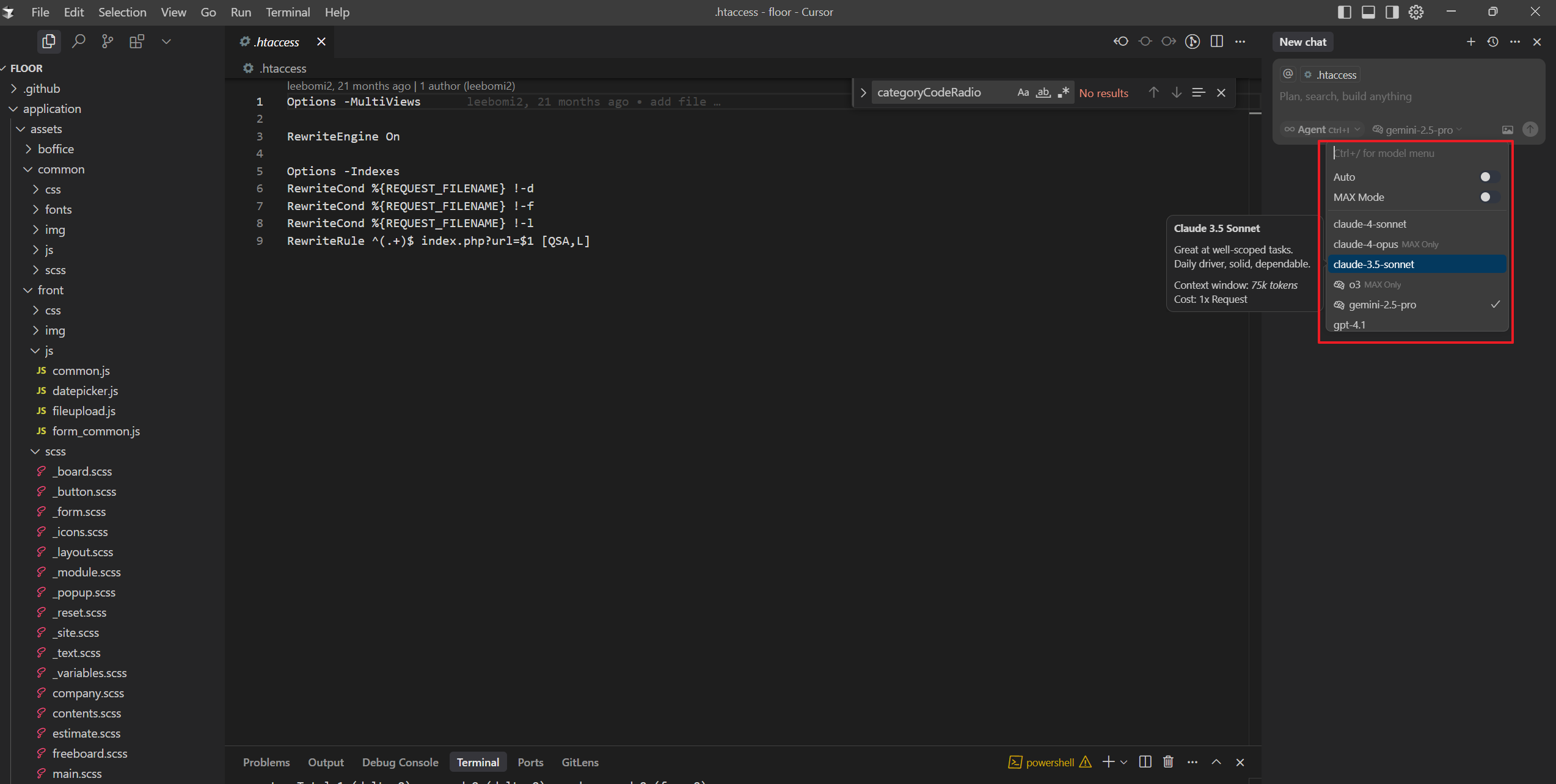
Task: Open the Search view icon
Action: click(78, 42)
